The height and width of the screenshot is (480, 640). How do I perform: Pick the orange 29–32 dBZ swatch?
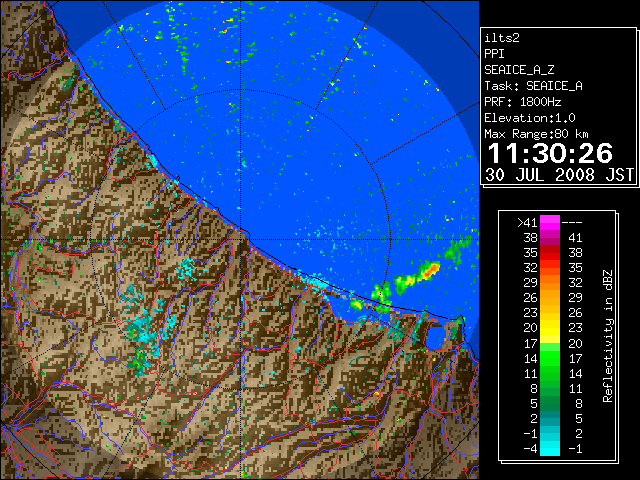coord(550,283)
